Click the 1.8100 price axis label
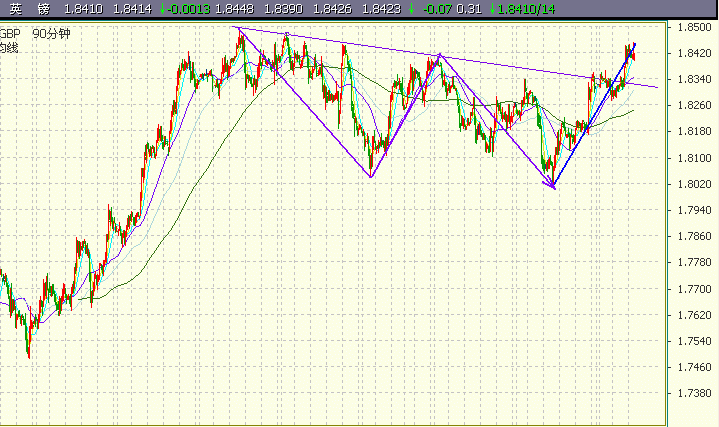This screenshot has height=427, width=719. [x=694, y=158]
